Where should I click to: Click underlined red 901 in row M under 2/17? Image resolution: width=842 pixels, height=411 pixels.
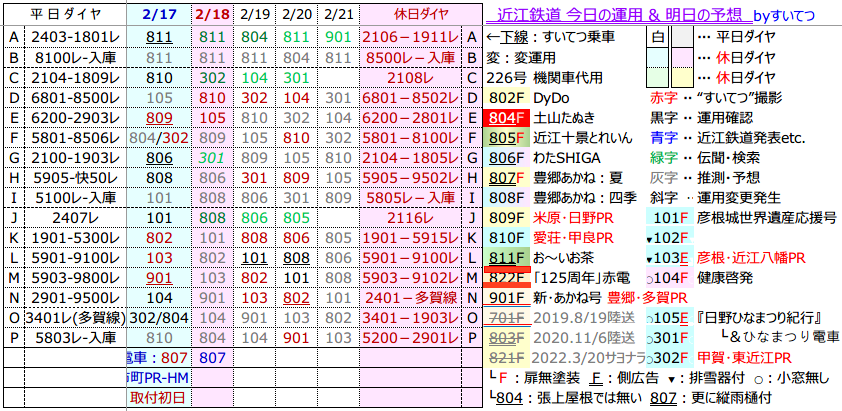tap(160, 278)
